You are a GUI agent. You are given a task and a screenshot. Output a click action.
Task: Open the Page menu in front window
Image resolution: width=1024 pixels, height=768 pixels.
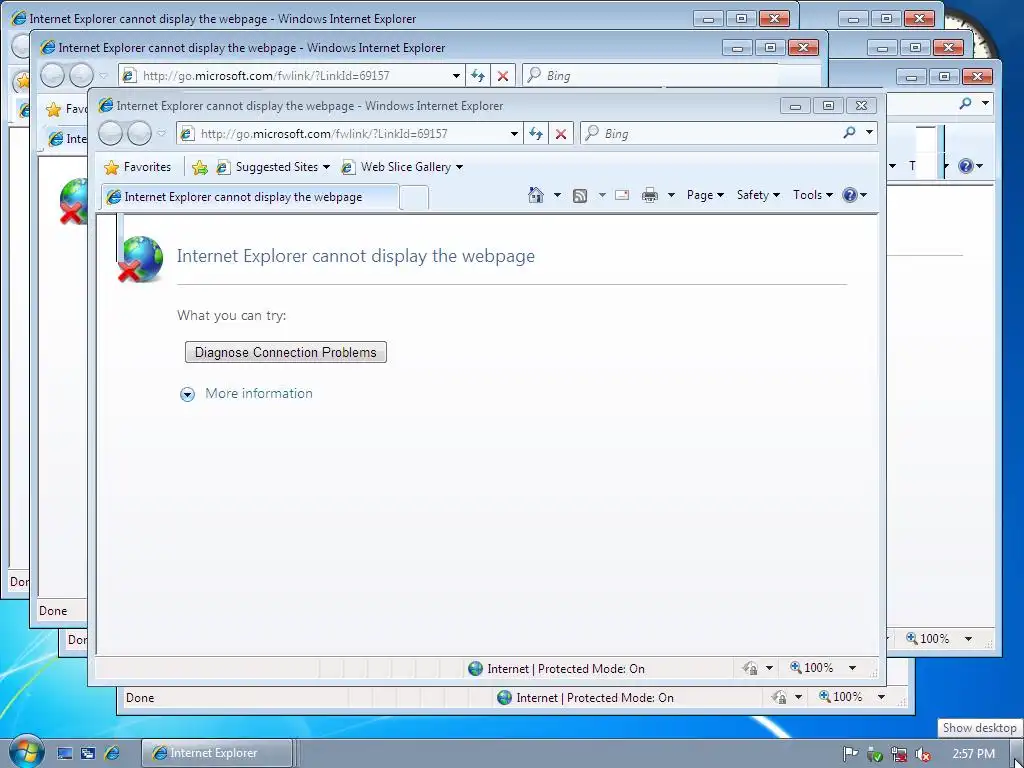click(x=705, y=195)
